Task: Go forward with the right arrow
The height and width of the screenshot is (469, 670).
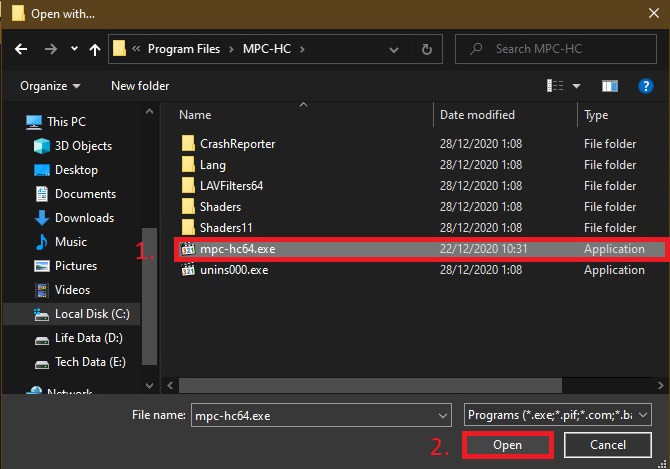Action: (x=50, y=49)
